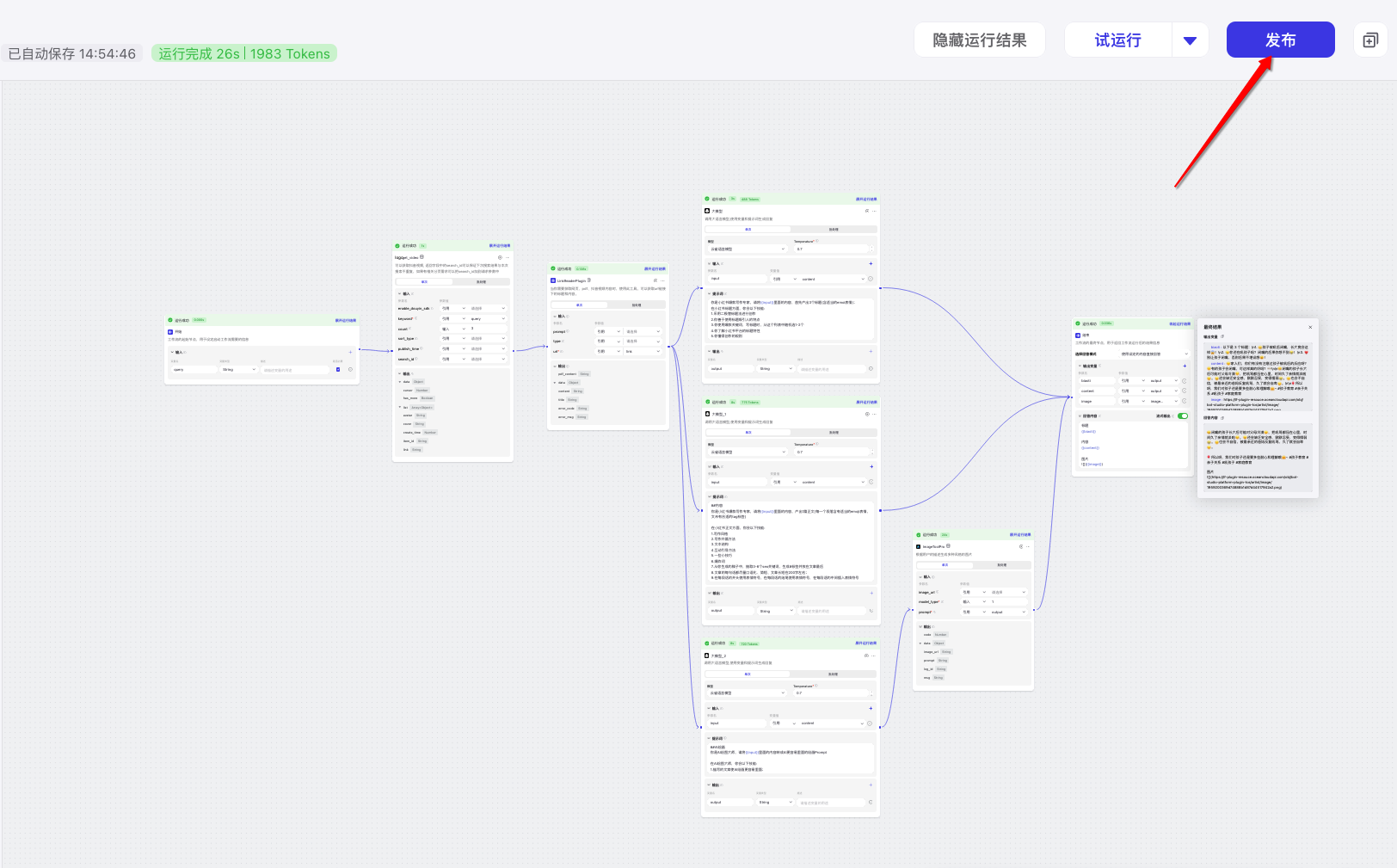Collapse the 输入 section of the start node
Screen dimensions: 1397x868
[171, 352]
